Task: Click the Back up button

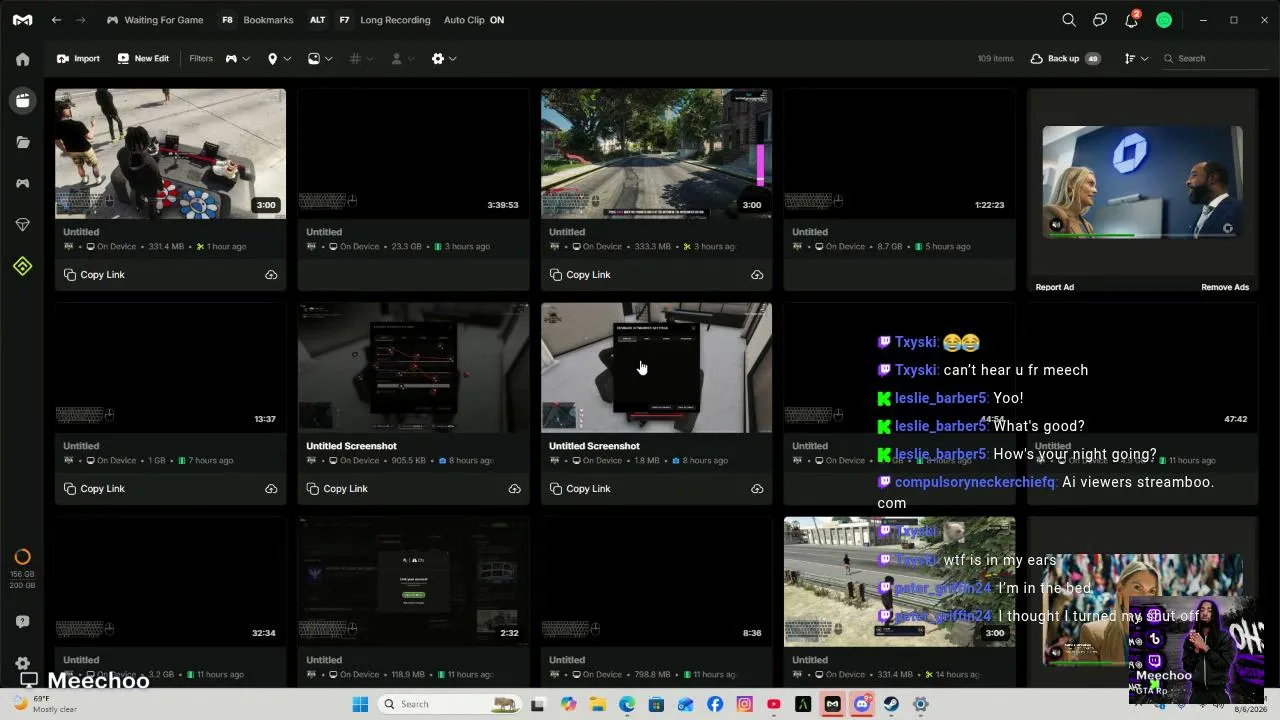Action: [x=1065, y=59]
